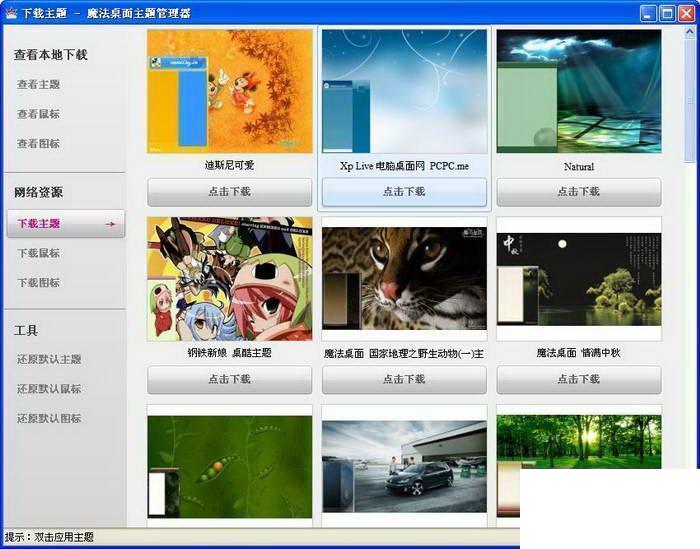Screen dimensions: 700x549
Task: Select the green pea pod thumbnail
Action: click(x=229, y=467)
